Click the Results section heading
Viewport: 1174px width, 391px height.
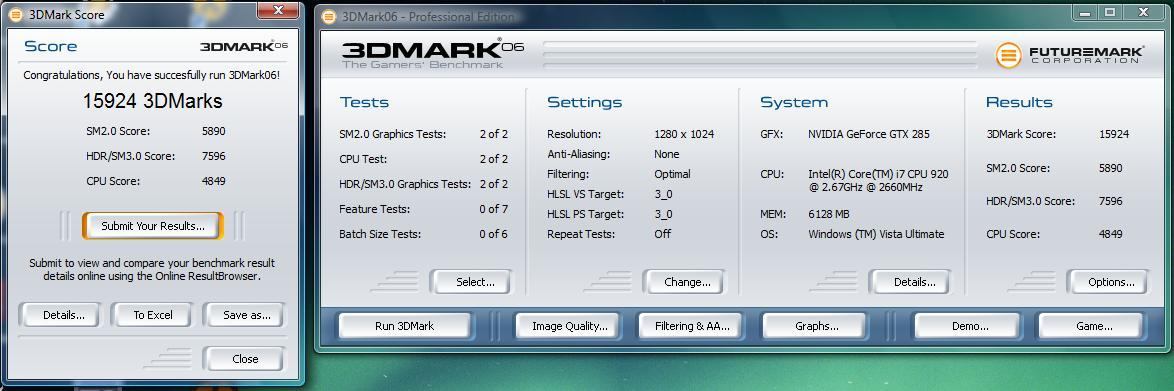(1019, 103)
